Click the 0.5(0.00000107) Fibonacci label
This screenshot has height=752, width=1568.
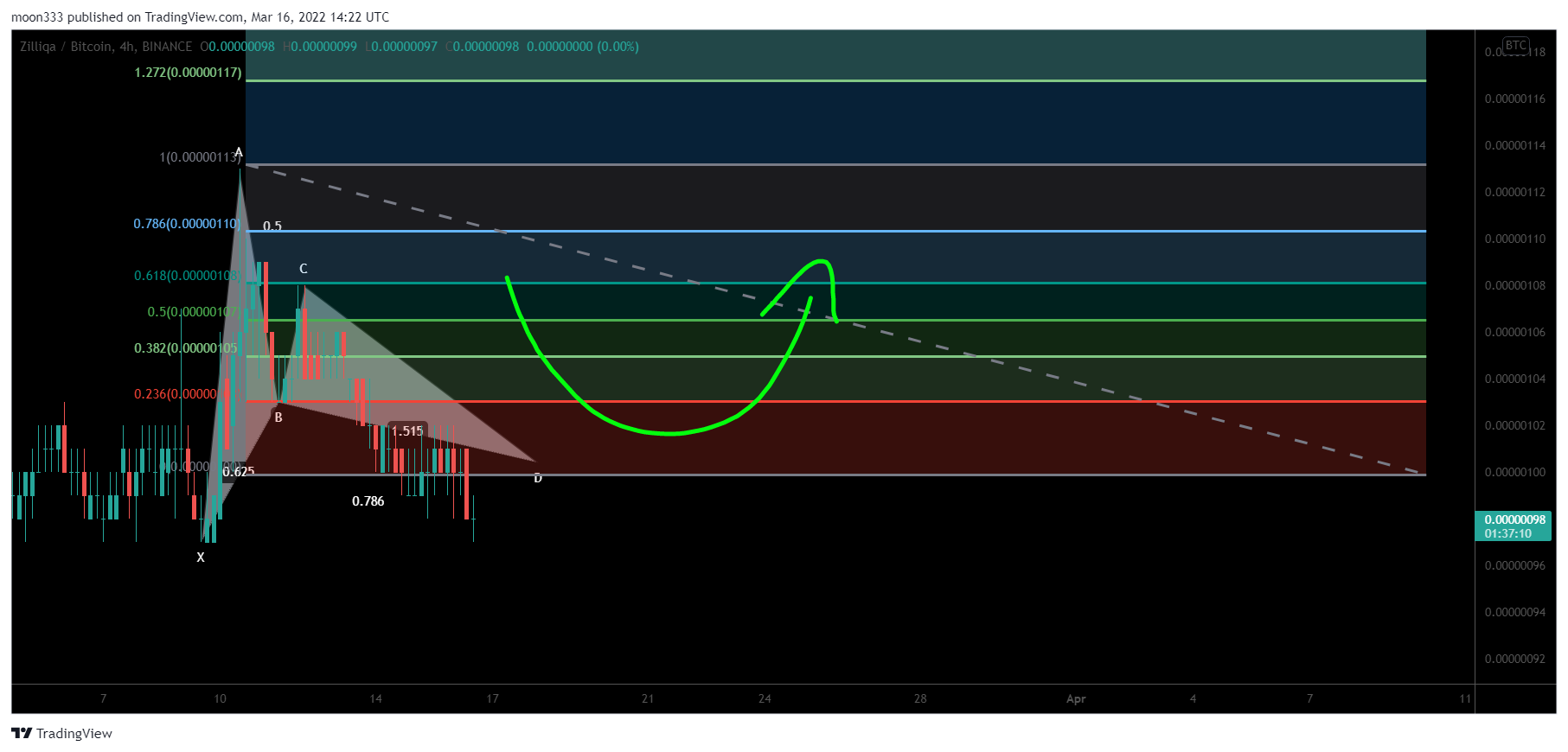(194, 312)
